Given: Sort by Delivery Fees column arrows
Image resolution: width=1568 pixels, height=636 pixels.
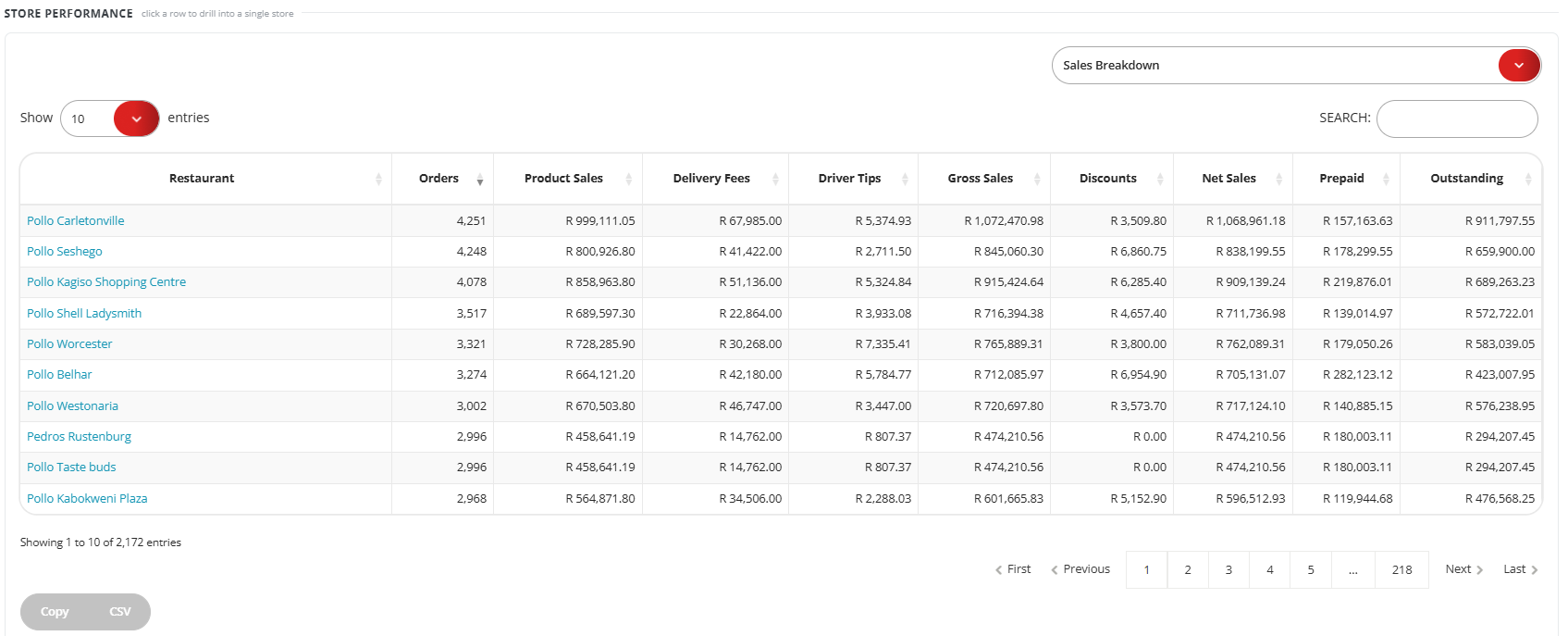Looking at the screenshot, I should coord(775,180).
